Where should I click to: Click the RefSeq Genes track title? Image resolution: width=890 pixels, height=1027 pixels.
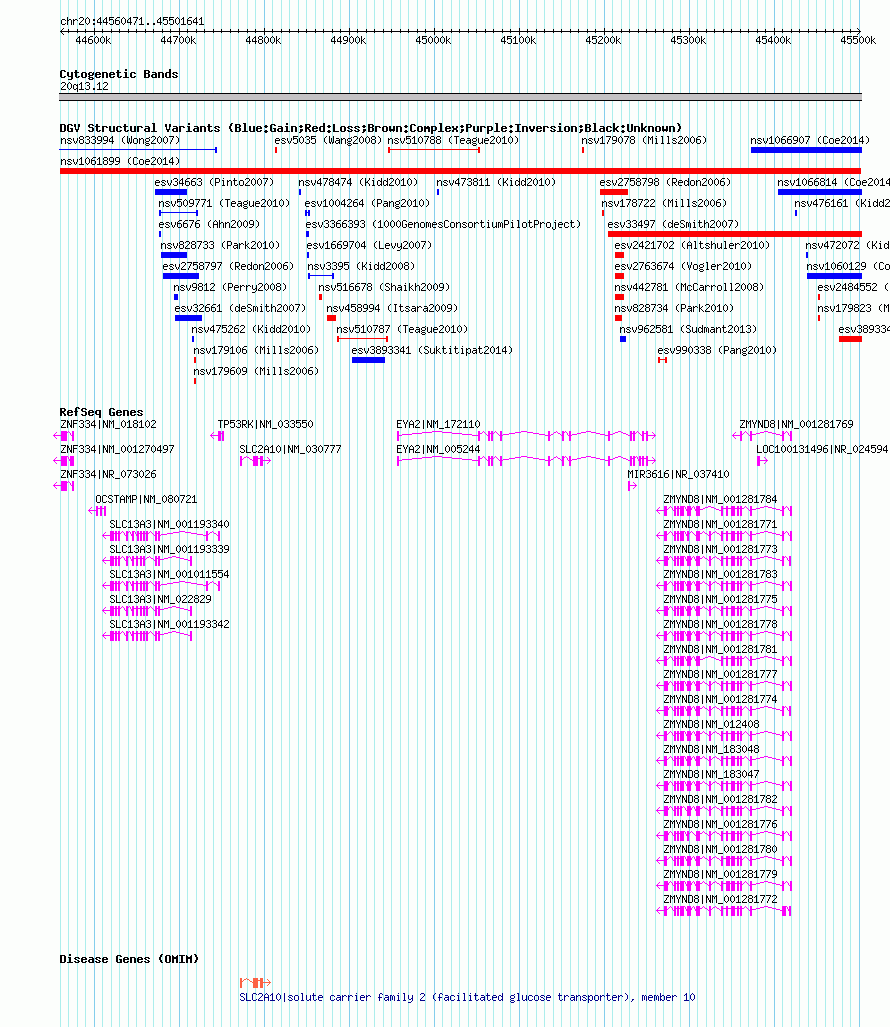[x=102, y=412]
